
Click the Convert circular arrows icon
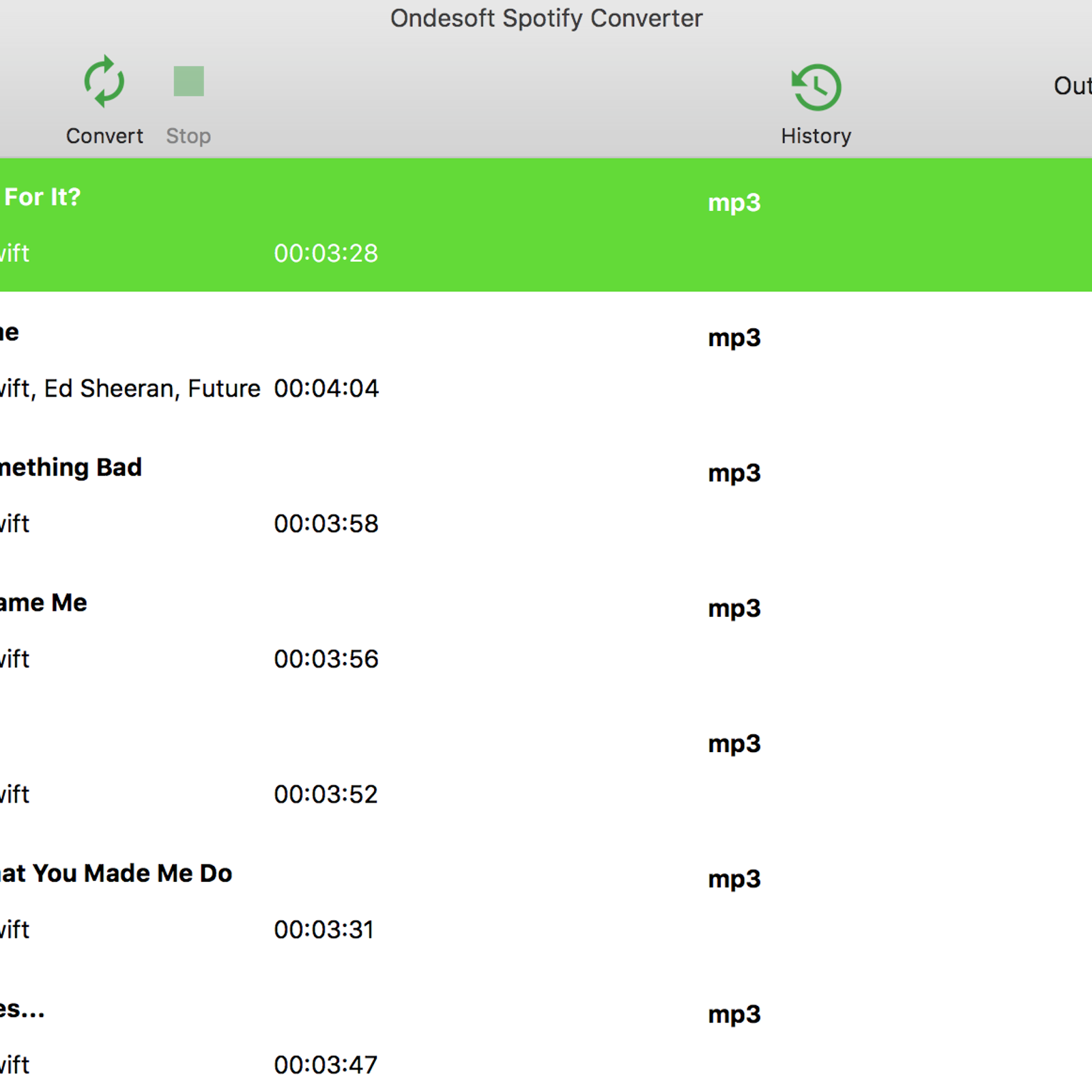coord(104,81)
